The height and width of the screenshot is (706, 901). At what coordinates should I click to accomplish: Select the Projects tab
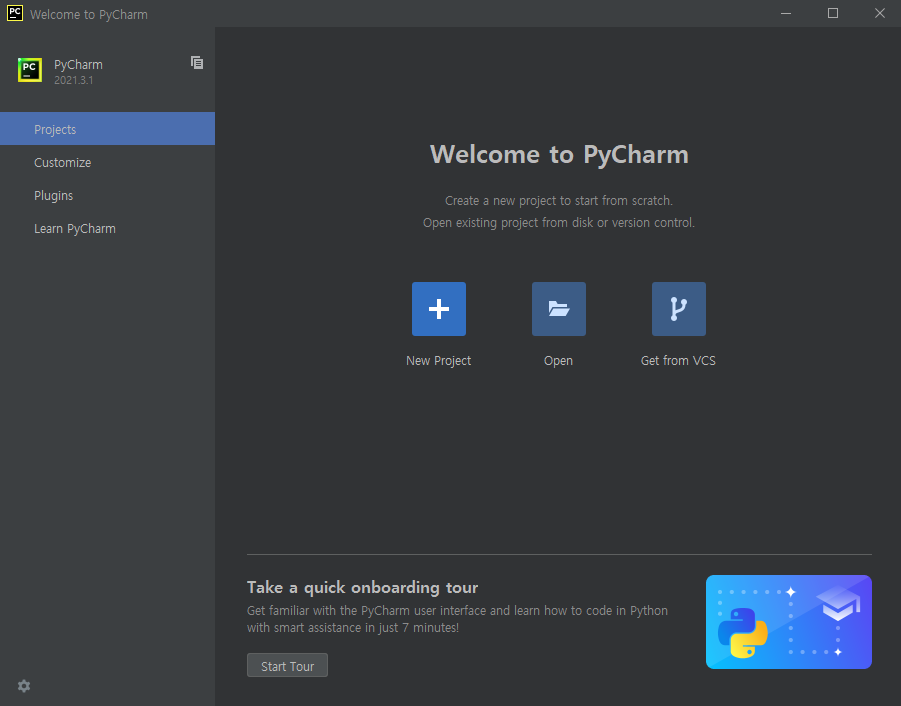click(x=107, y=129)
